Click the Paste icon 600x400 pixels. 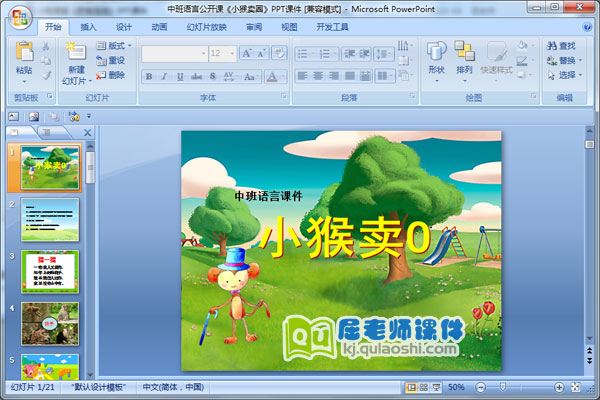pos(24,52)
